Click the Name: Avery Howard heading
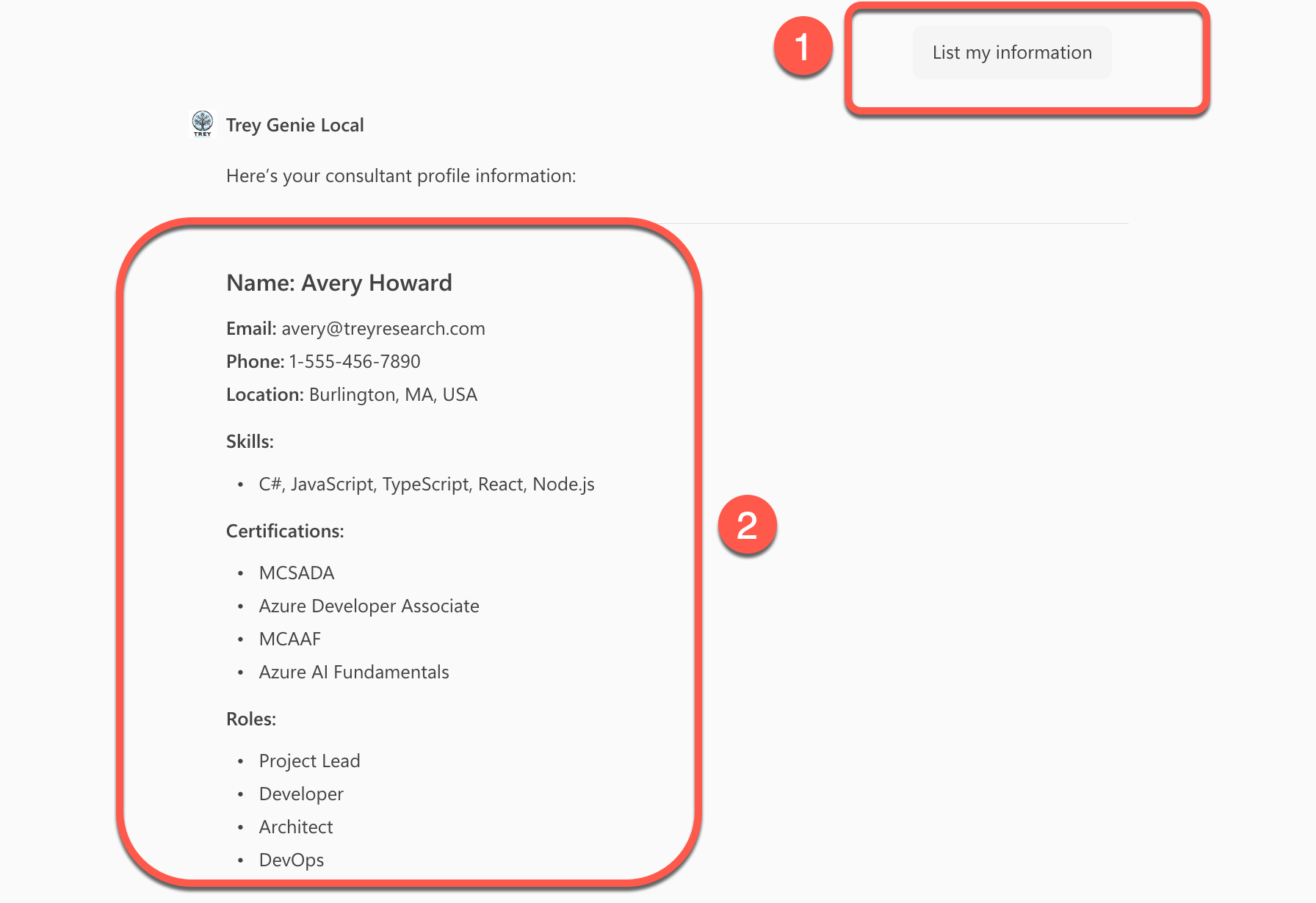Image resolution: width=1316 pixels, height=903 pixels. coord(339,283)
